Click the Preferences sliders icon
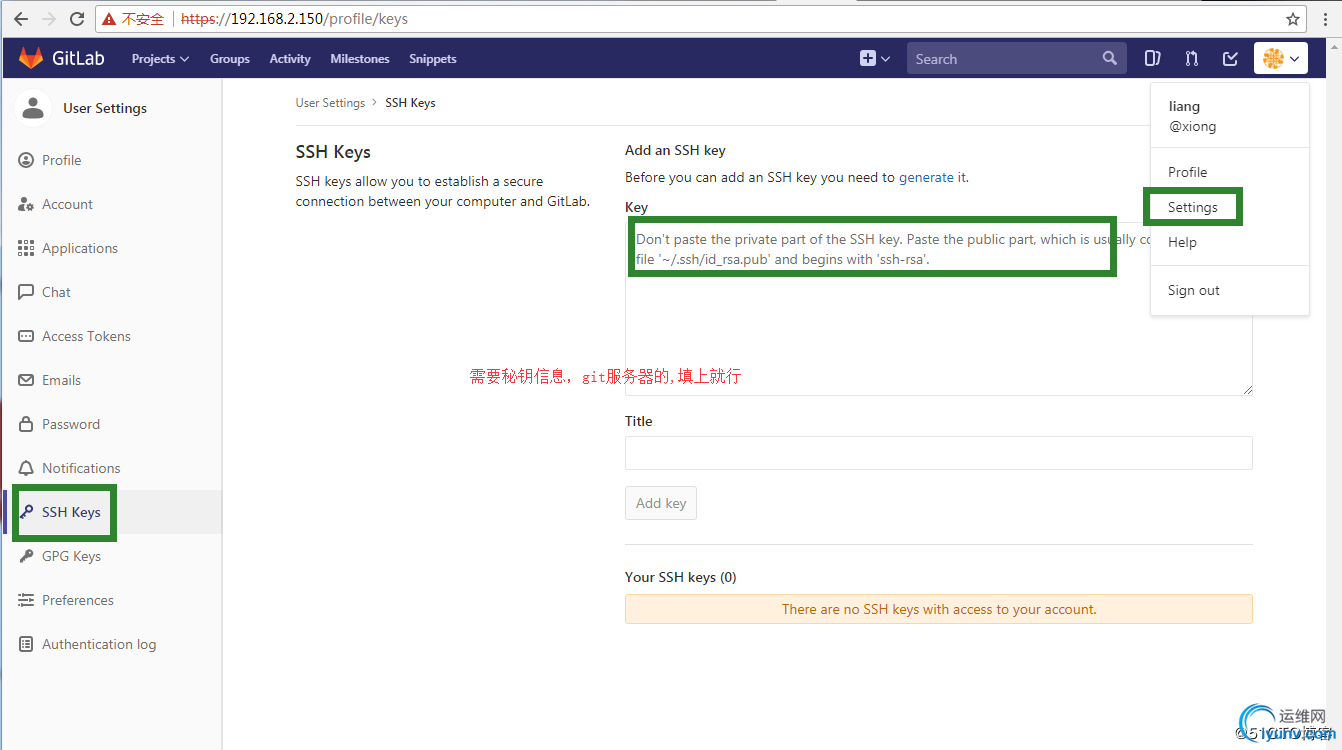1342x750 pixels. [x=26, y=600]
